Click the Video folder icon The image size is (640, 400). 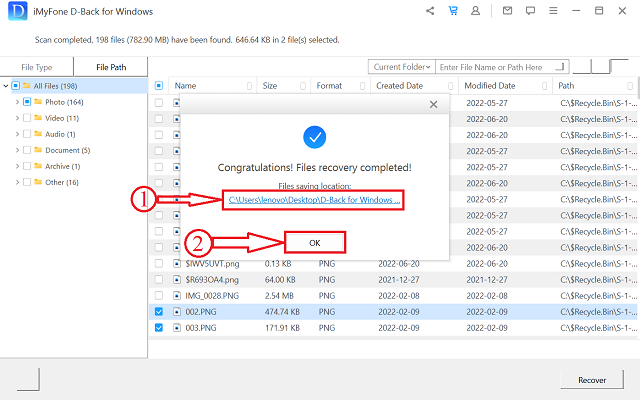(38, 118)
